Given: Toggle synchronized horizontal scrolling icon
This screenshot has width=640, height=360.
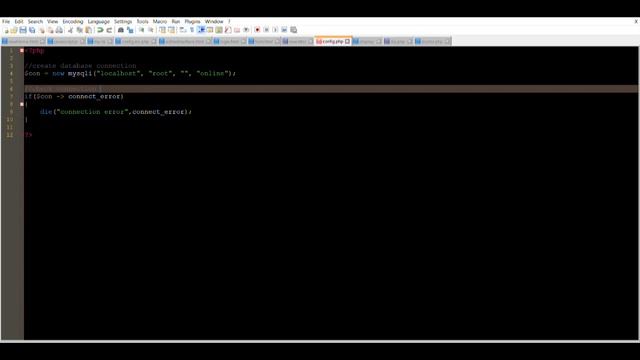Looking at the screenshot, I should coord(171,30).
